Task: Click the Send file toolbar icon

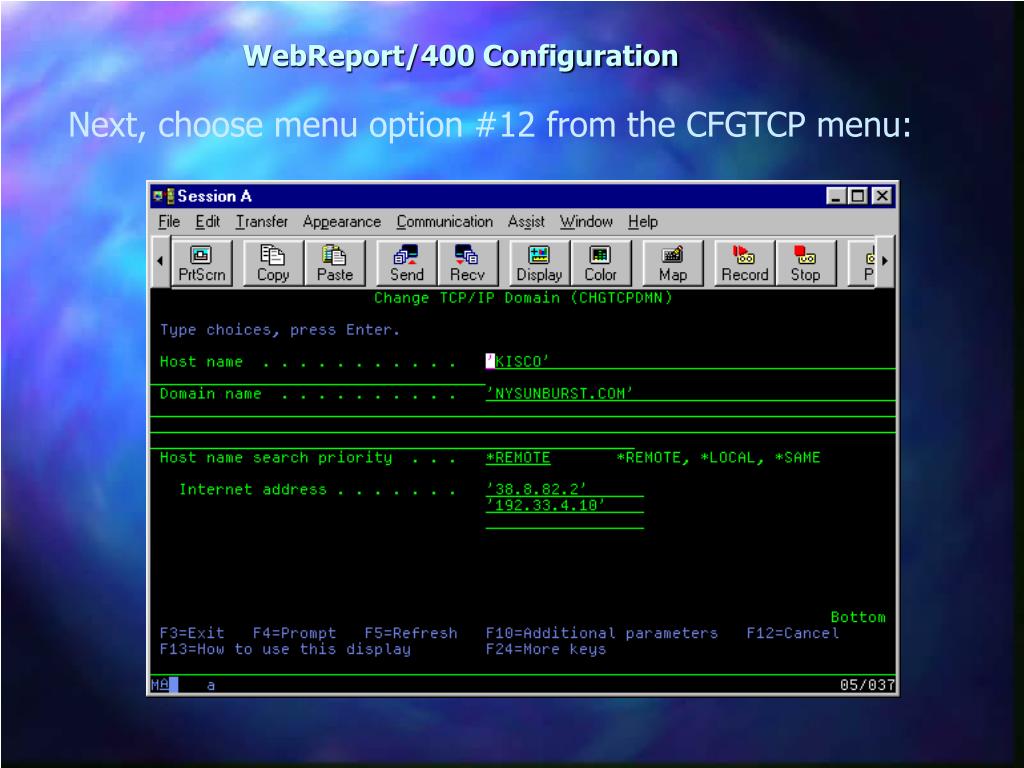Action: [406, 263]
